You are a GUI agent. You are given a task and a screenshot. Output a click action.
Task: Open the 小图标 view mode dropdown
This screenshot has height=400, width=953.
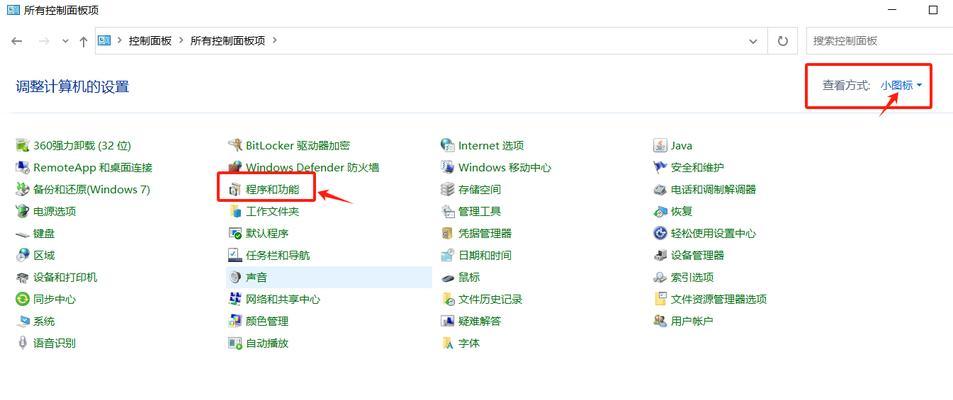[x=901, y=86]
